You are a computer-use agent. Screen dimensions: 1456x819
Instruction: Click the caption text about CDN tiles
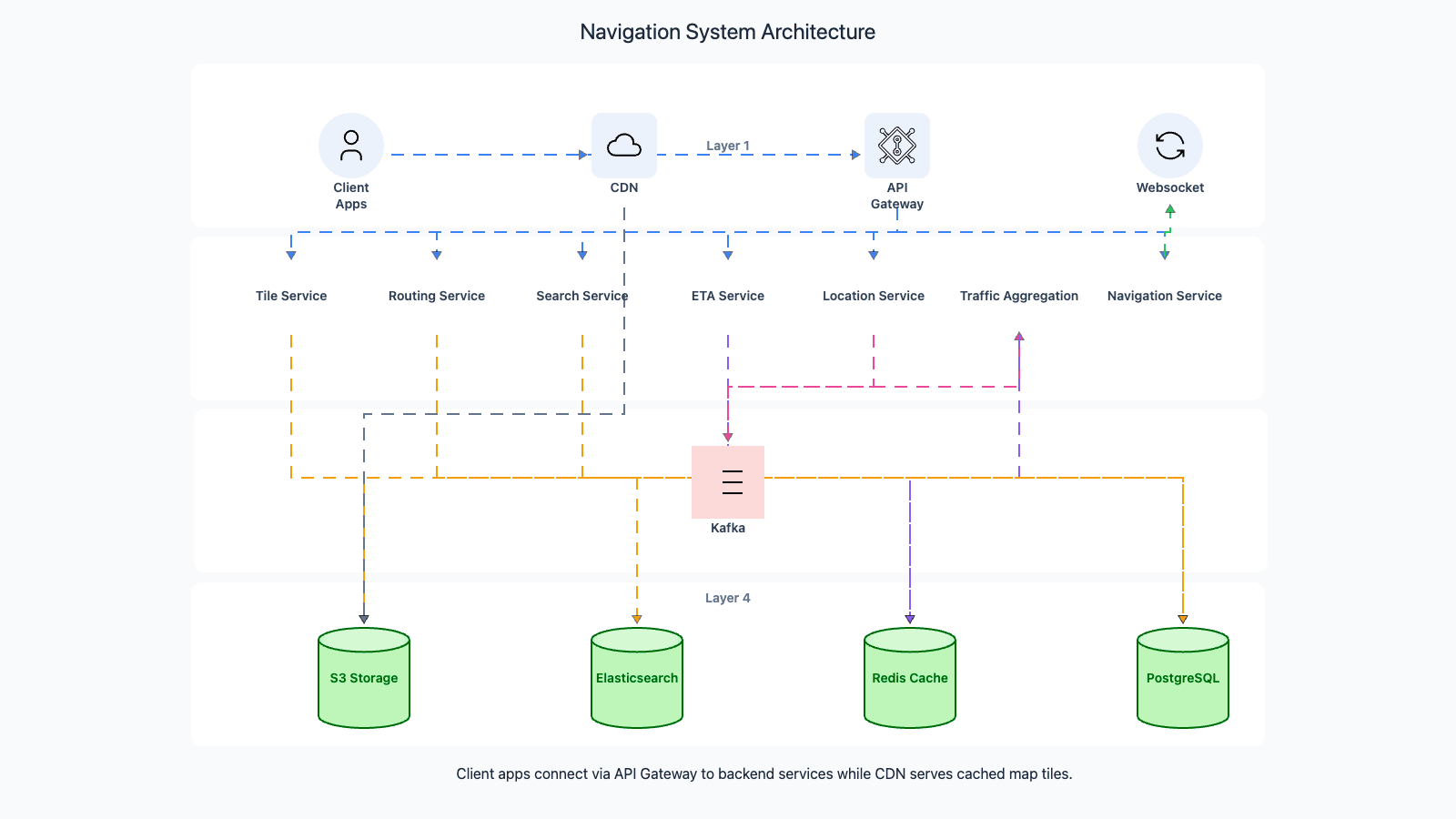pyautogui.click(x=764, y=773)
